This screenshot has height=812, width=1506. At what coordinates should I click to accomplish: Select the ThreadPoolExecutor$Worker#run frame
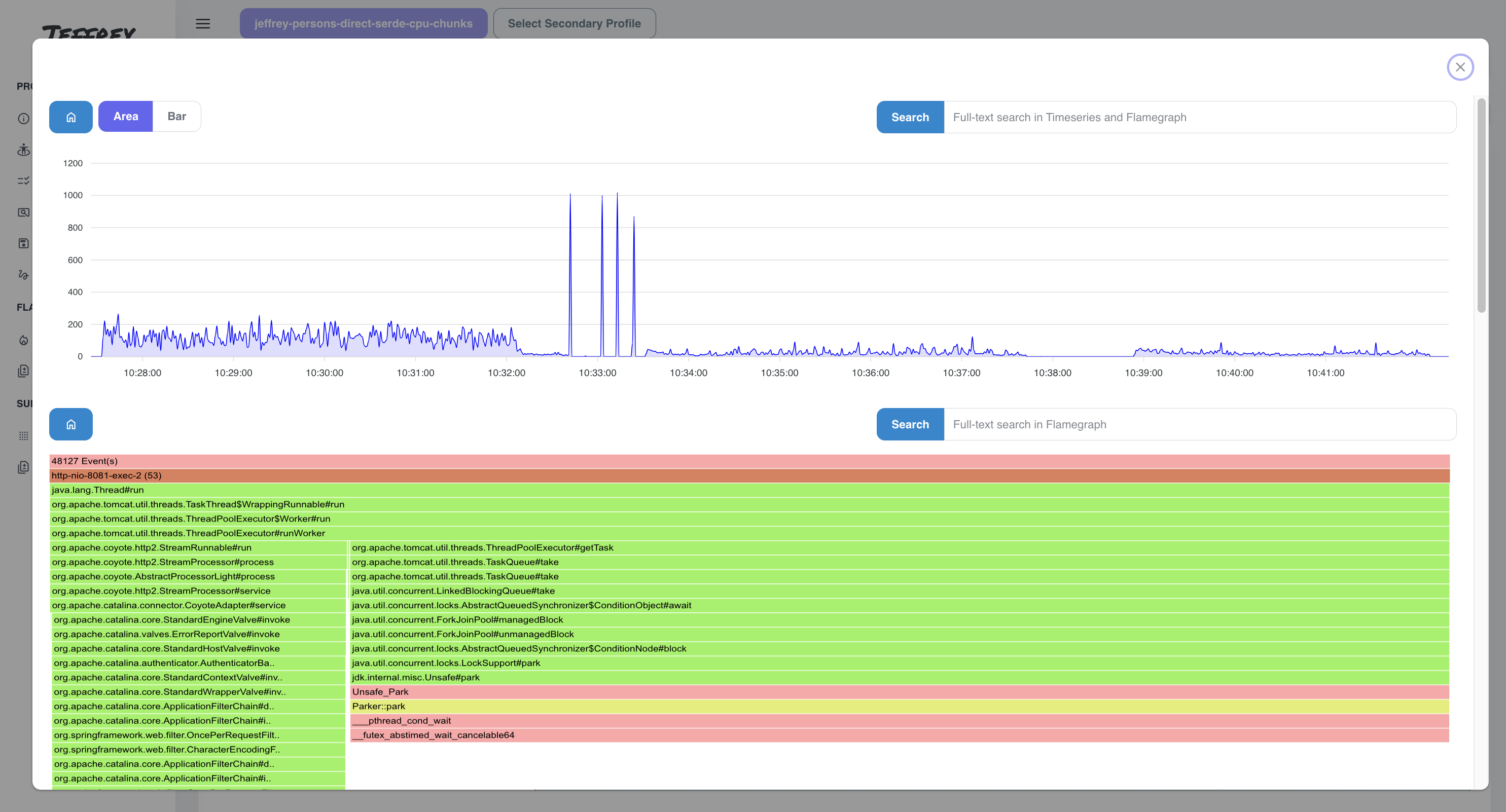pyautogui.click(x=749, y=519)
